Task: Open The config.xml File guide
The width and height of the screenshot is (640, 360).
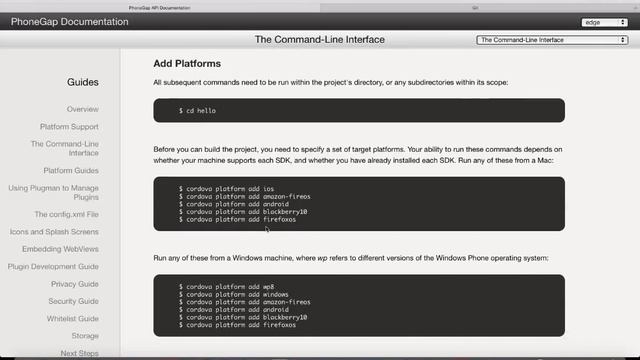Action: pyautogui.click(x=67, y=214)
